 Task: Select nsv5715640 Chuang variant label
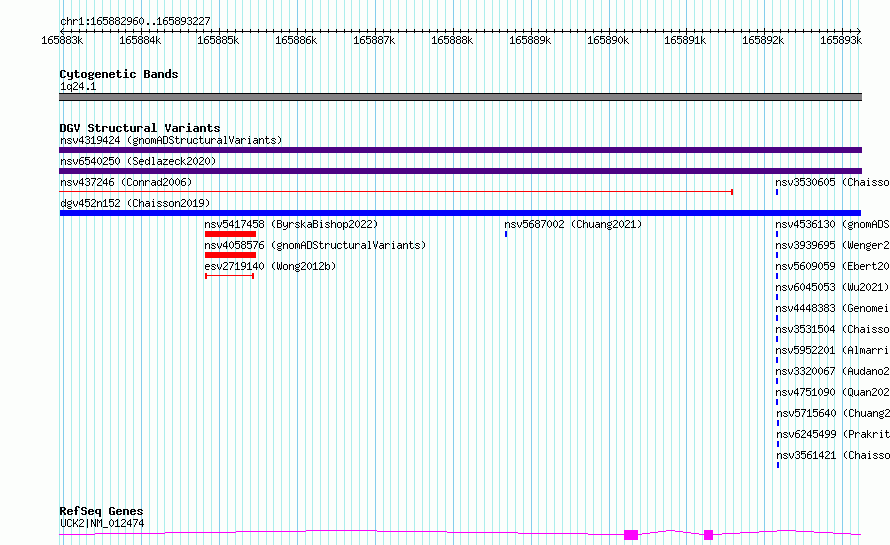[832, 413]
